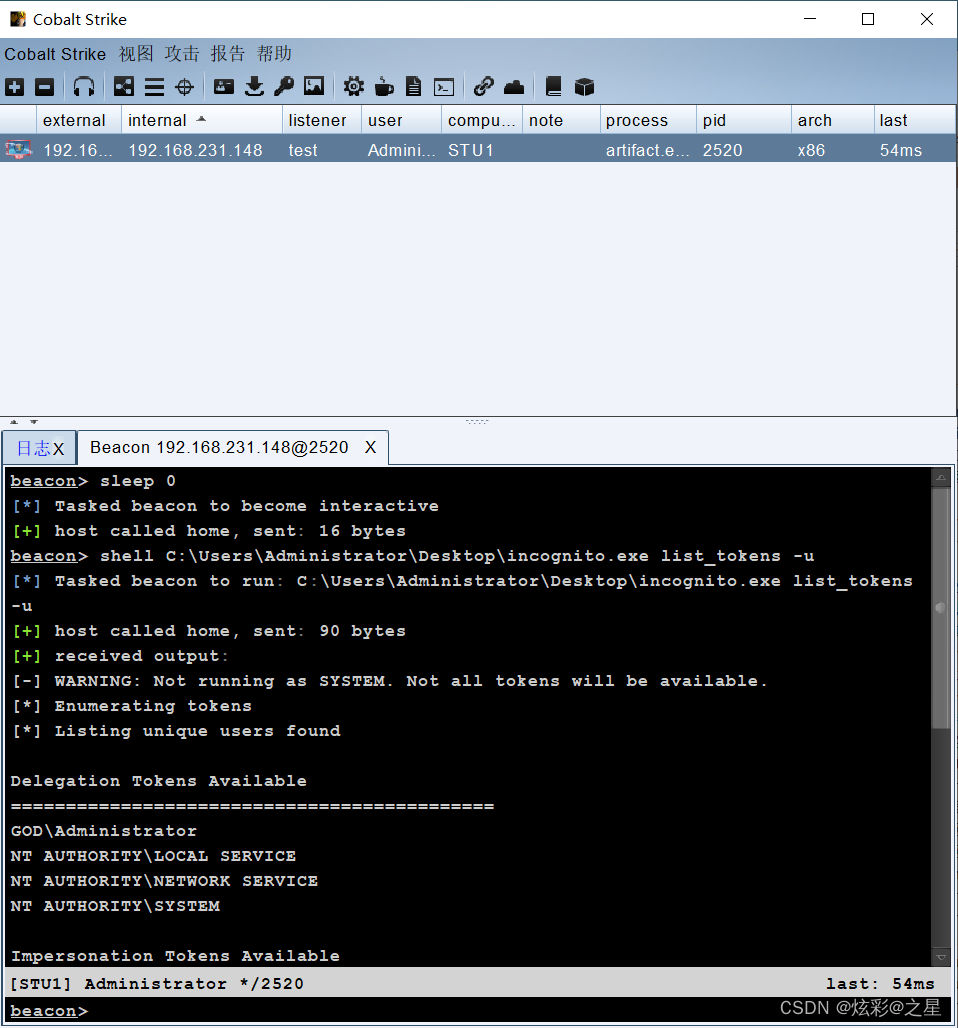The image size is (958, 1028).
Task: Open Help book icon in toolbar
Action: click(x=553, y=87)
